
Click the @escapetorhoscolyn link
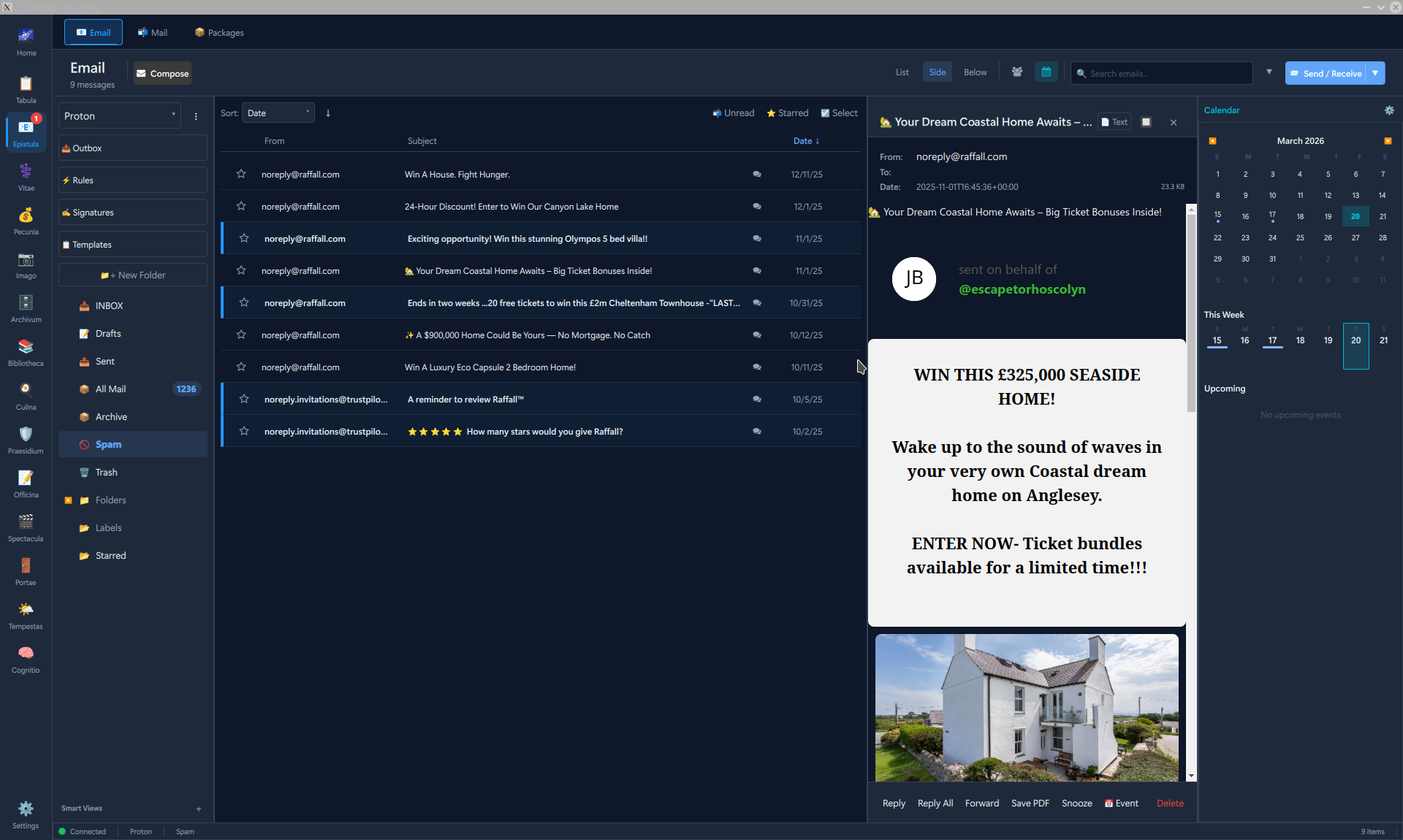pos(1022,289)
